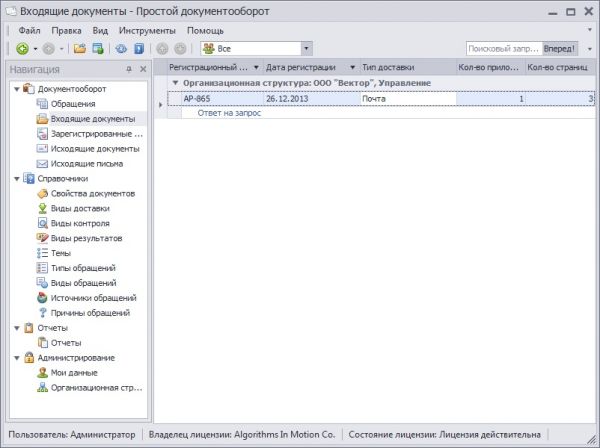
Task: Pin the Навигация panel
Action: click(129, 69)
